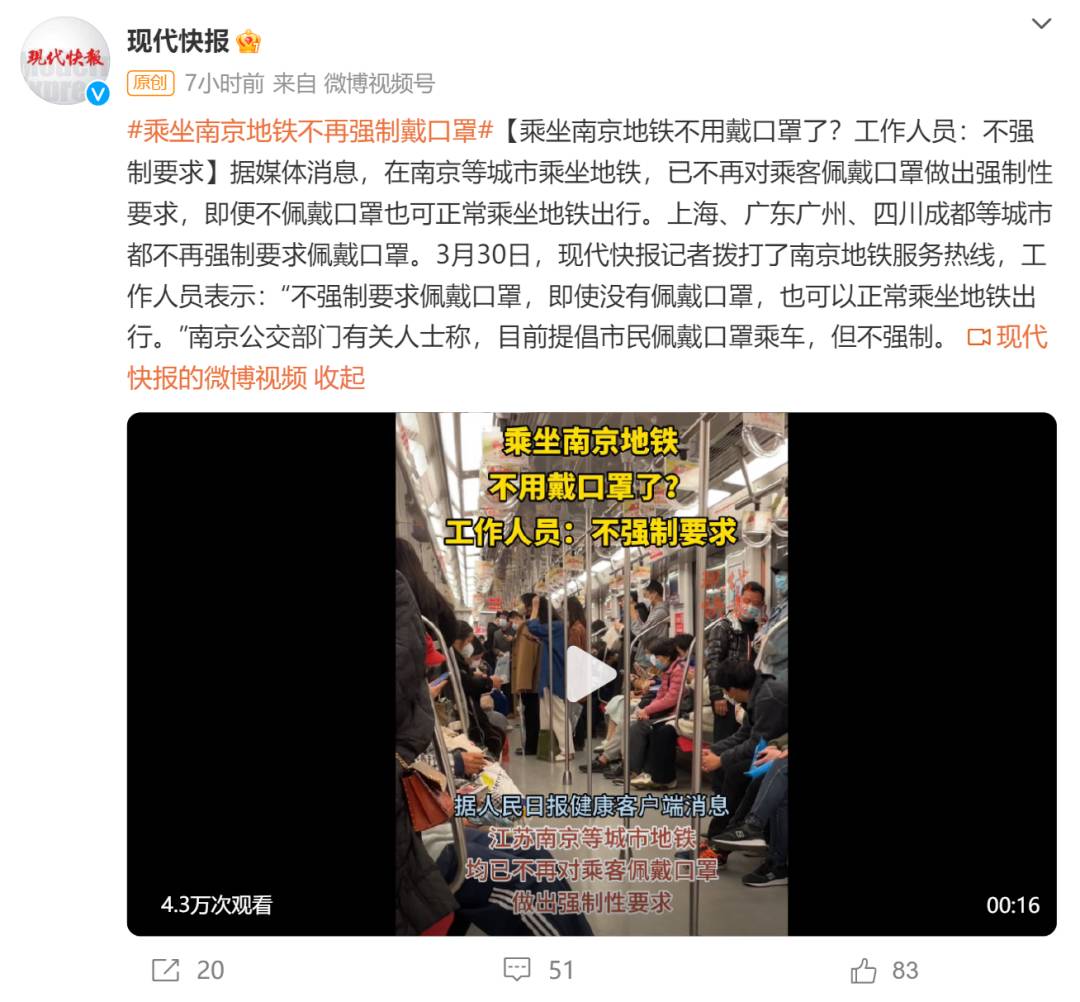Play the video with center play button
Image resolution: width=1080 pixels, height=1002 pixels.
pyautogui.click(x=590, y=674)
